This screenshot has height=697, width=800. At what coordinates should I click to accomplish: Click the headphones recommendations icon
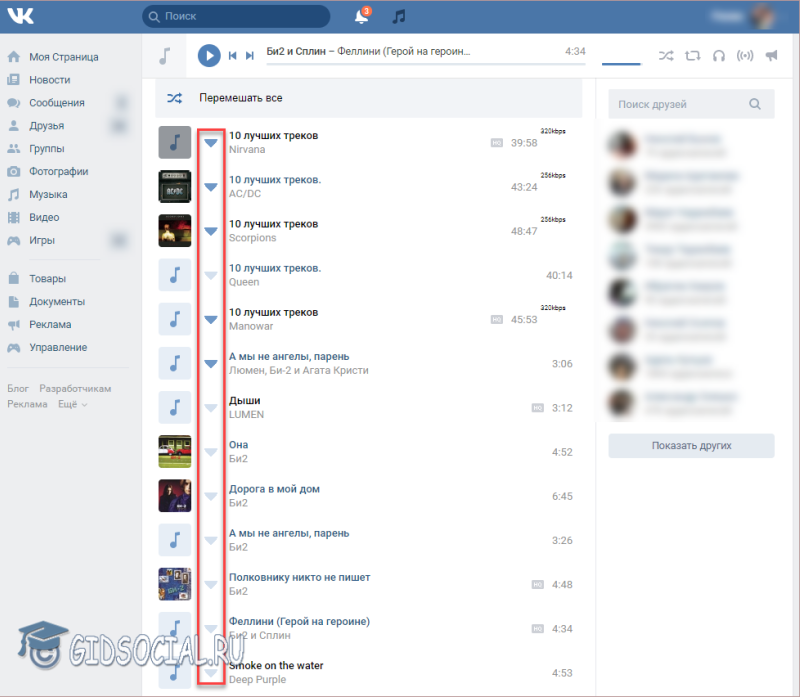coord(719,55)
